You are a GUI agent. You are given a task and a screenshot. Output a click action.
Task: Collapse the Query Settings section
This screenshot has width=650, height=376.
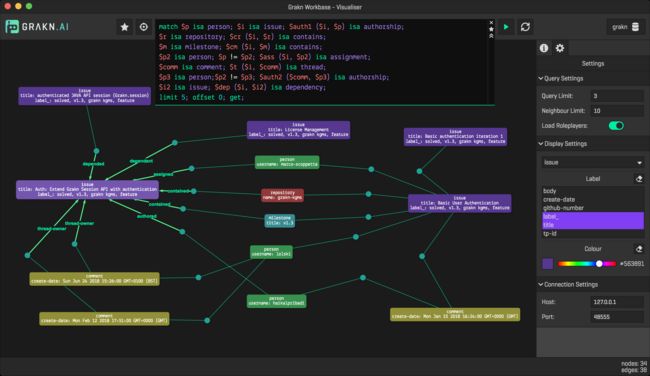click(541, 78)
